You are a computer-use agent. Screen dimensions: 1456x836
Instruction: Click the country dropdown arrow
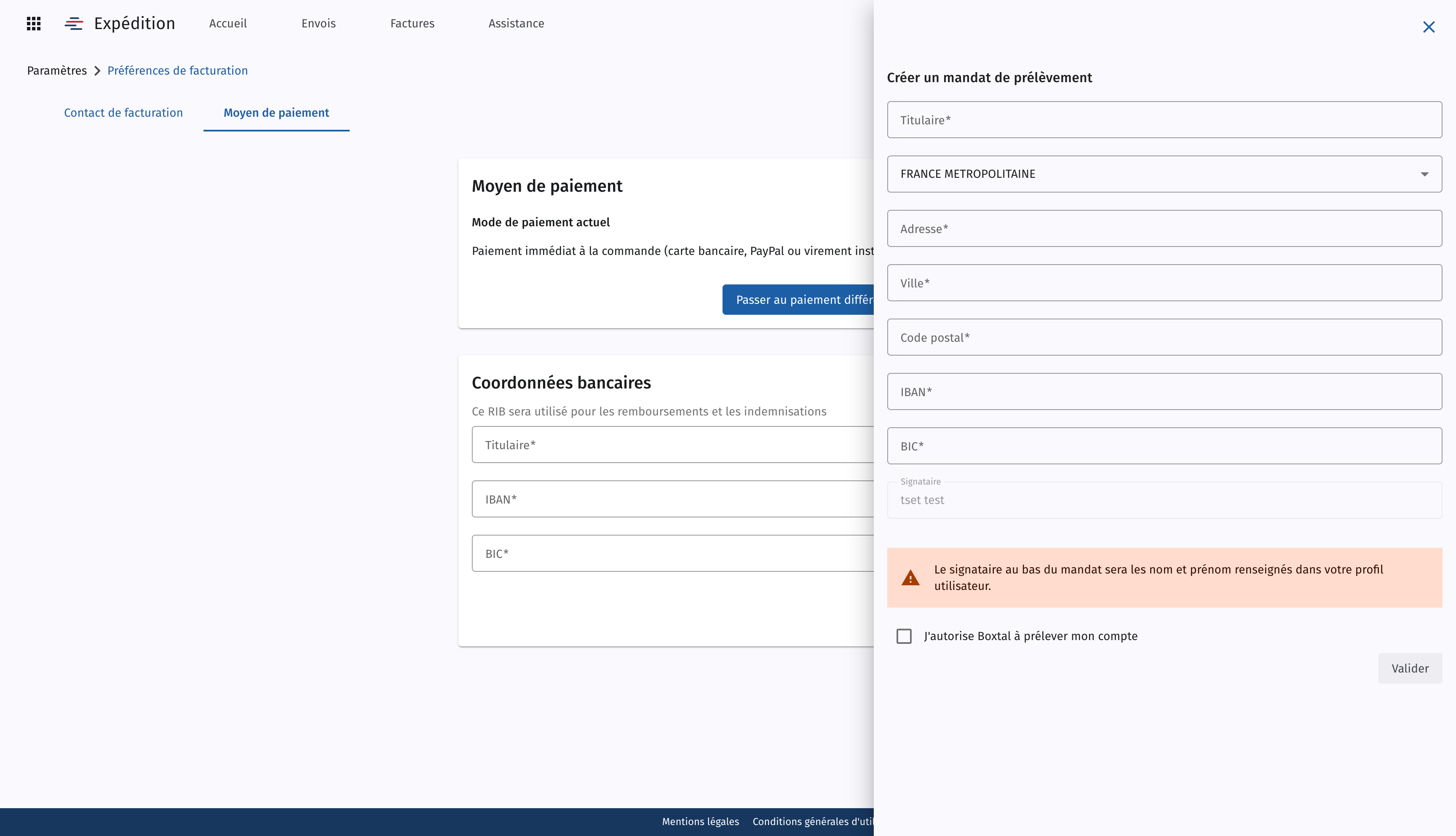1424,174
